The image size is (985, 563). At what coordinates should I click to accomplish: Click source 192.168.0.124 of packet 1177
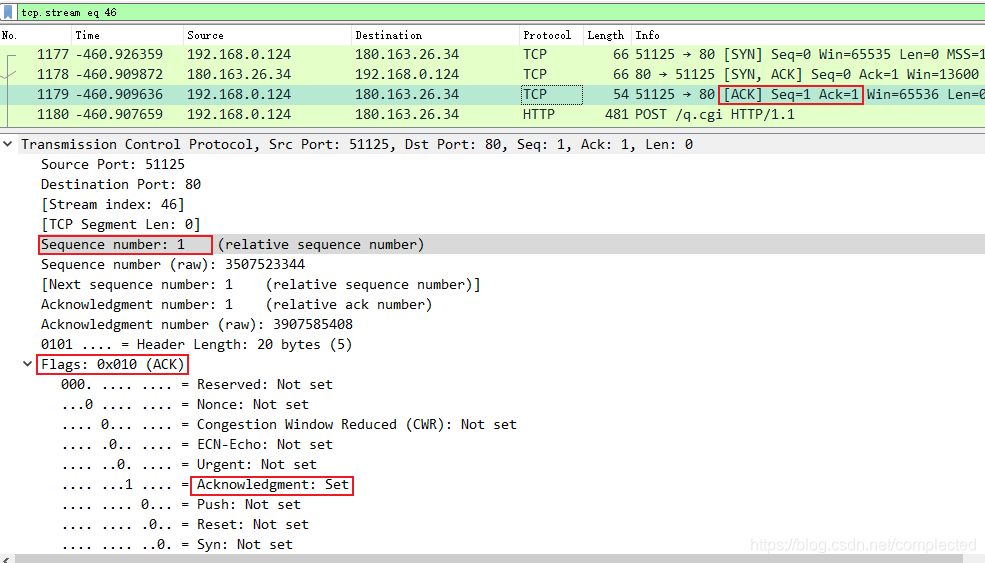coord(239,55)
